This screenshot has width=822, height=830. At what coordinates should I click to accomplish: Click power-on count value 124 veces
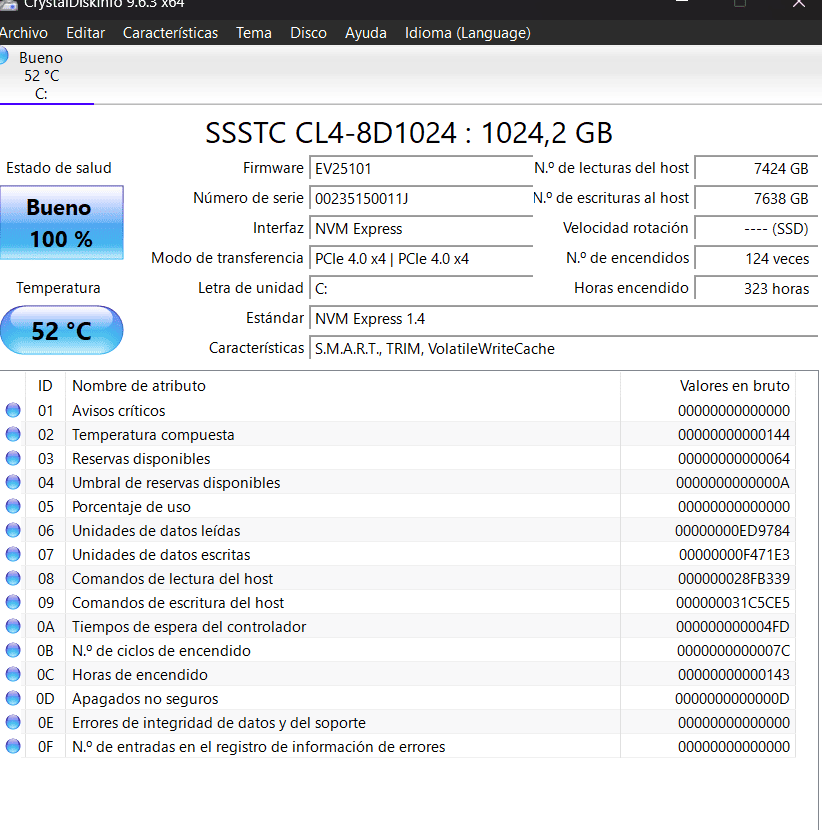point(756,259)
